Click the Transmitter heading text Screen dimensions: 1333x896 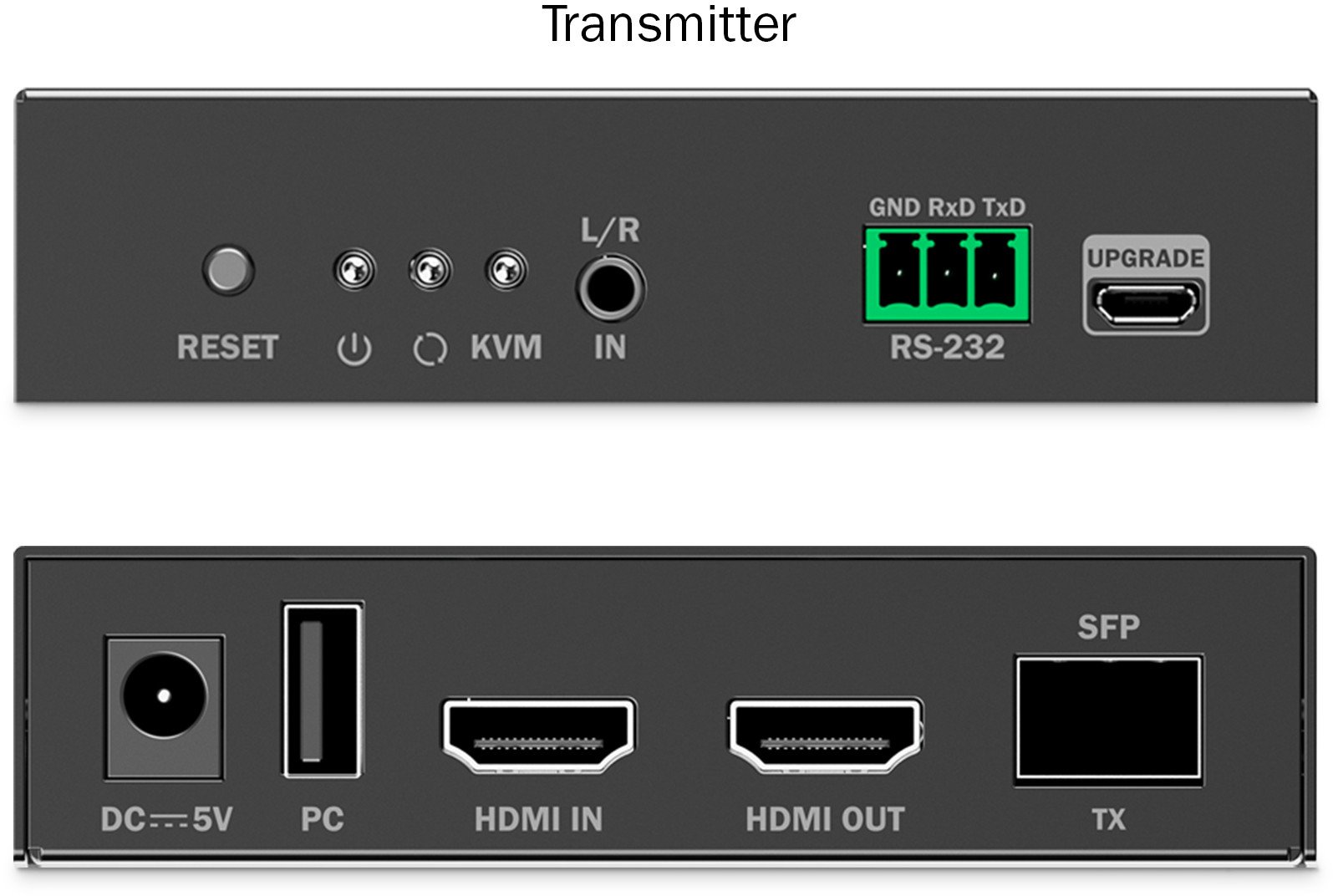(x=669, y=24)
